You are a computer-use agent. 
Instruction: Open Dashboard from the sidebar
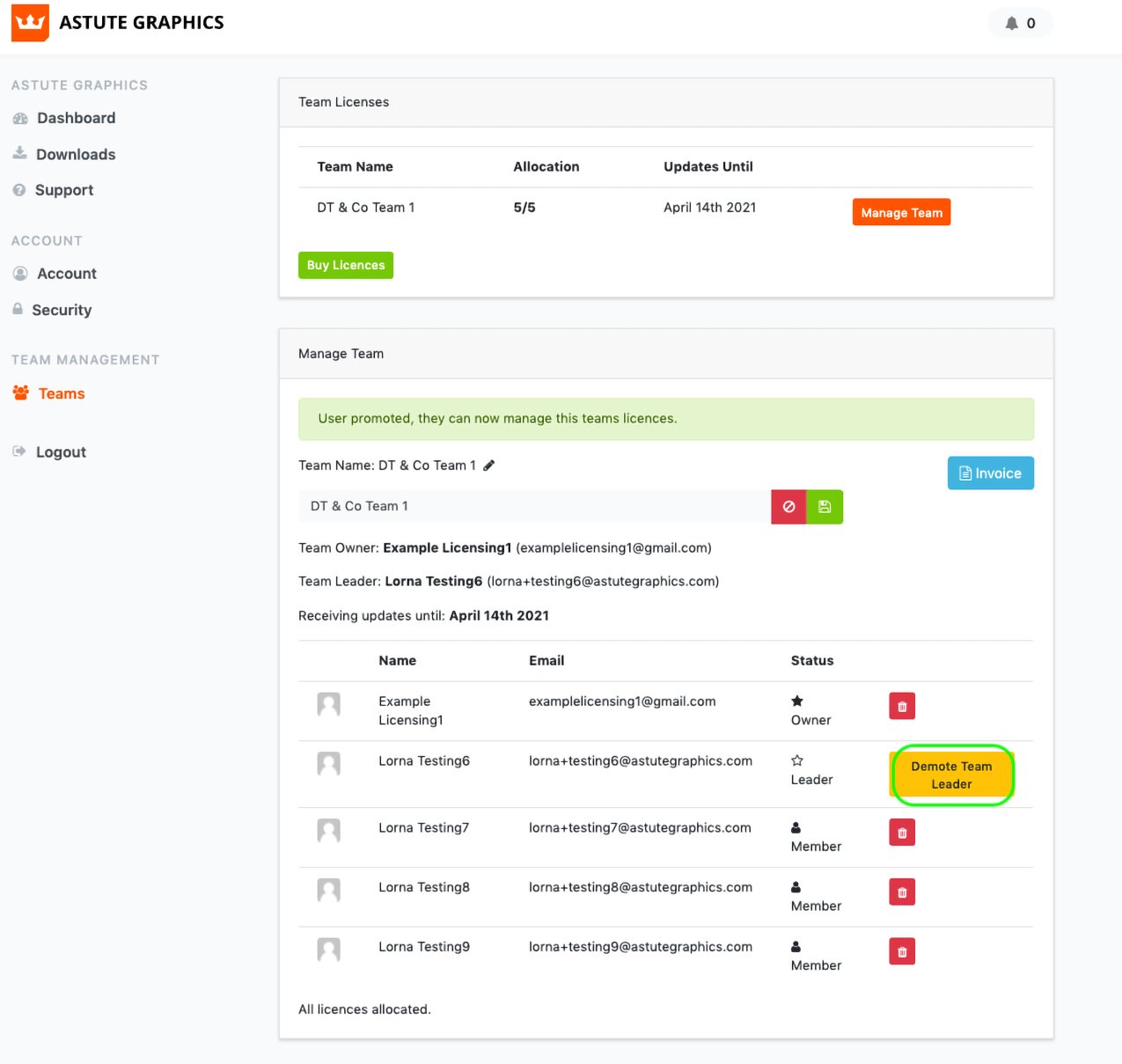(76, 118)
